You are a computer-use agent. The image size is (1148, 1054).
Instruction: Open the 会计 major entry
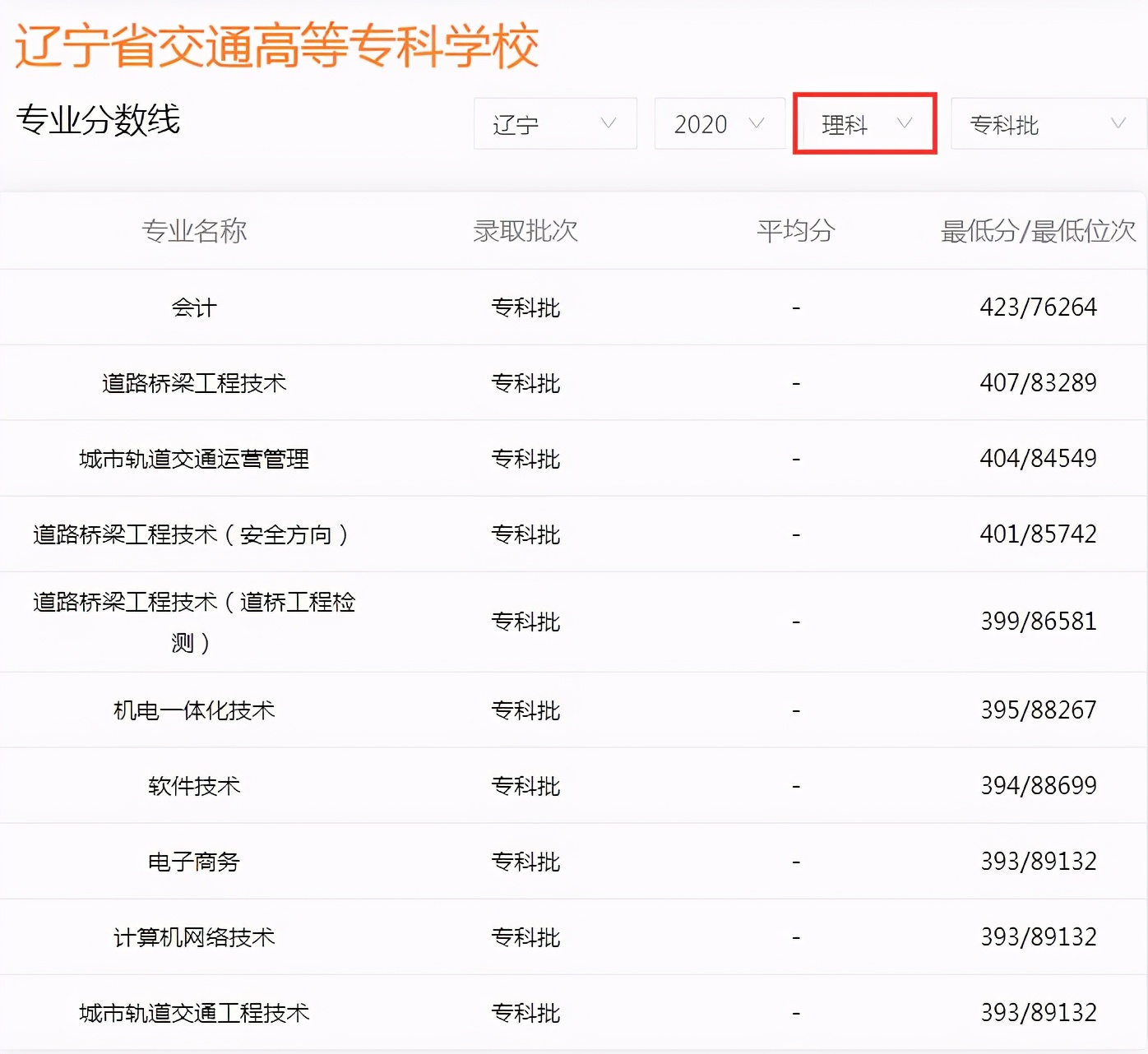click(194, 307)
